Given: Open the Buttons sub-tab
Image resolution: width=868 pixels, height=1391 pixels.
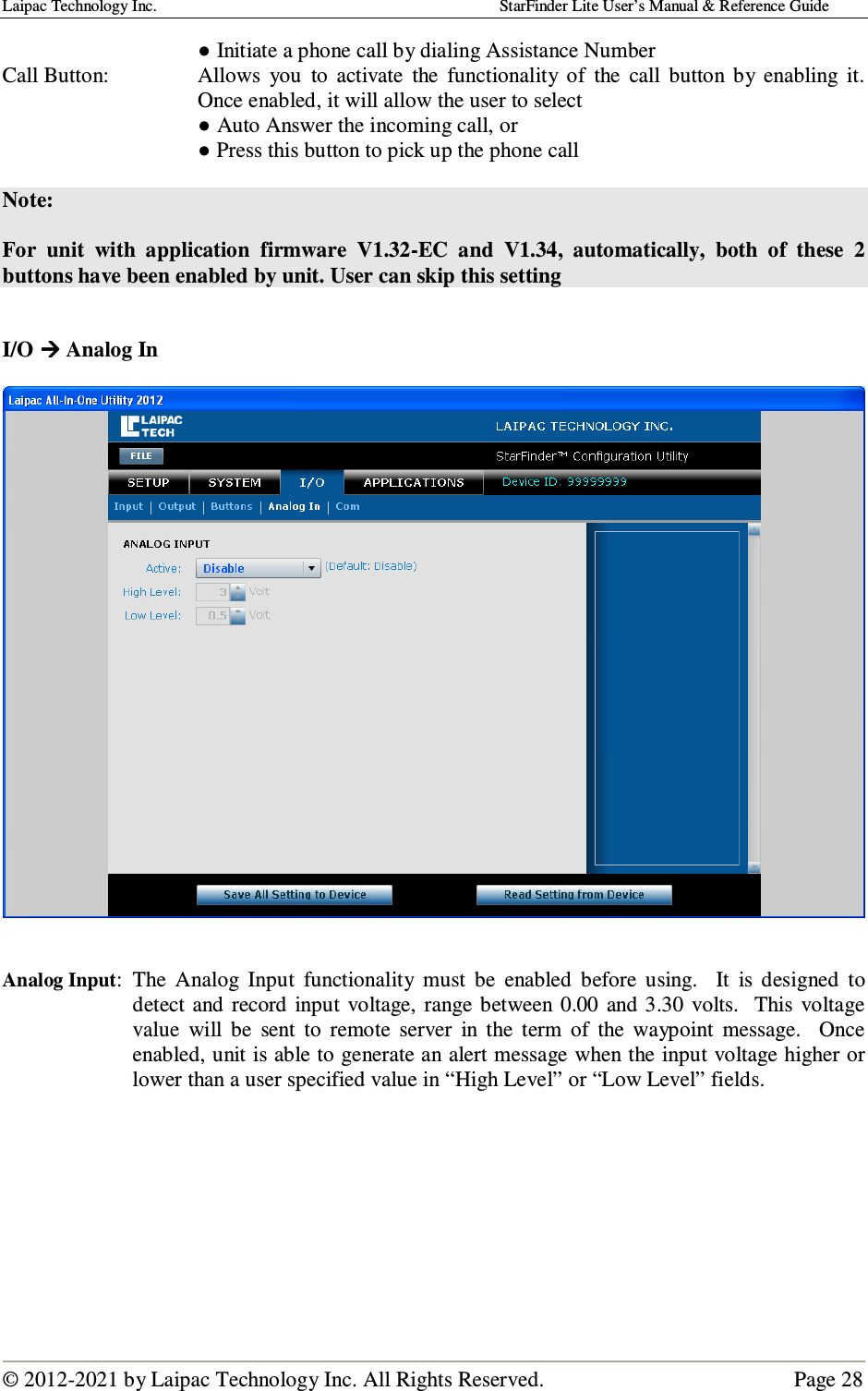Looking at the screenshot, I should click(x=232, y=506).
